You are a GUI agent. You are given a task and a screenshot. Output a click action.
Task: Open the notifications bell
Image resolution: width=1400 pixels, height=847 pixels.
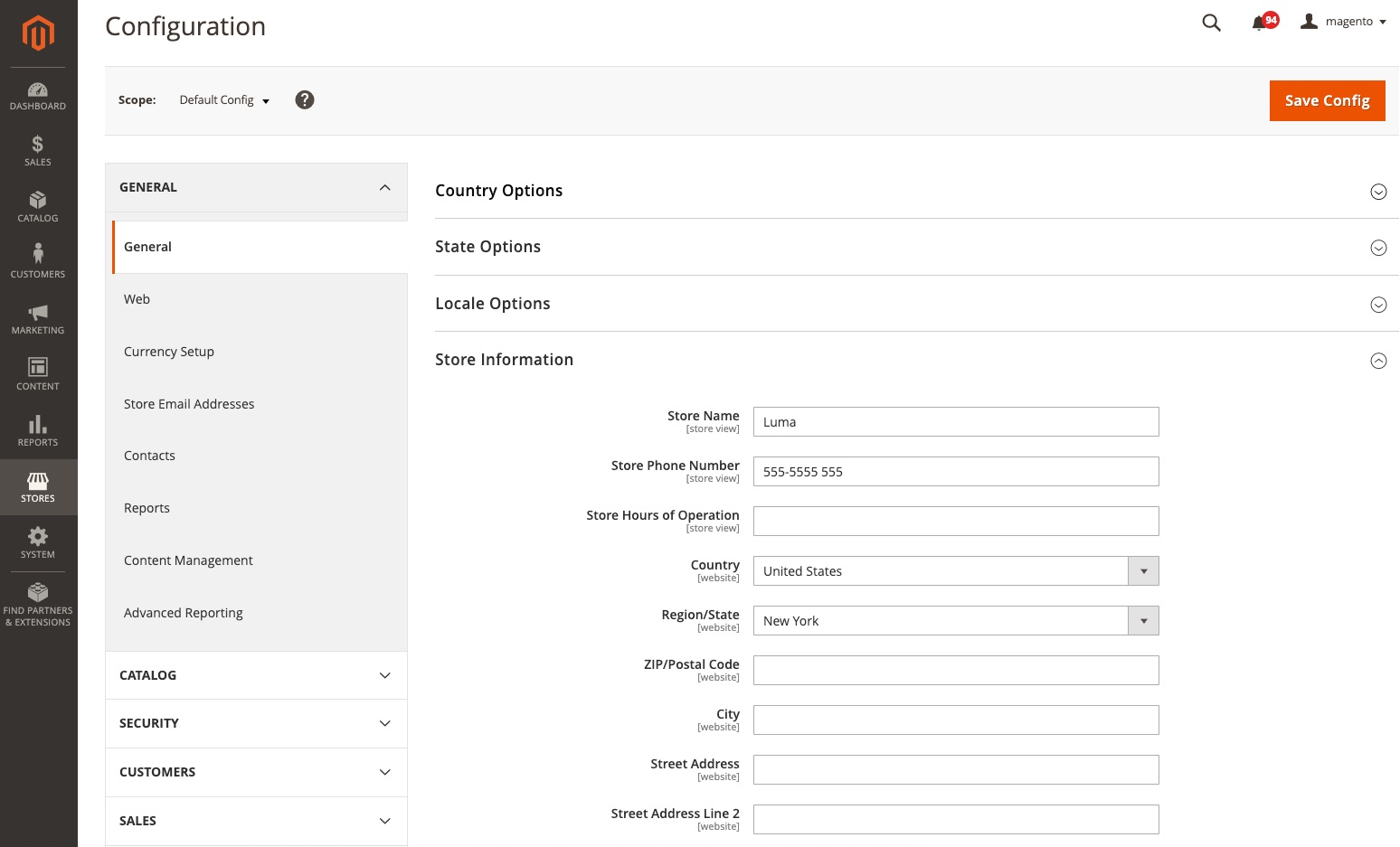click(1259, 23)
